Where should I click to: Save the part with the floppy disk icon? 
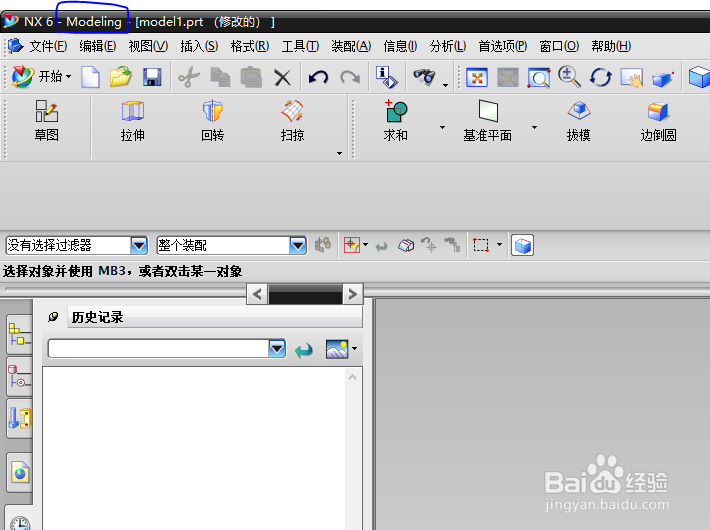coord(152,77)
